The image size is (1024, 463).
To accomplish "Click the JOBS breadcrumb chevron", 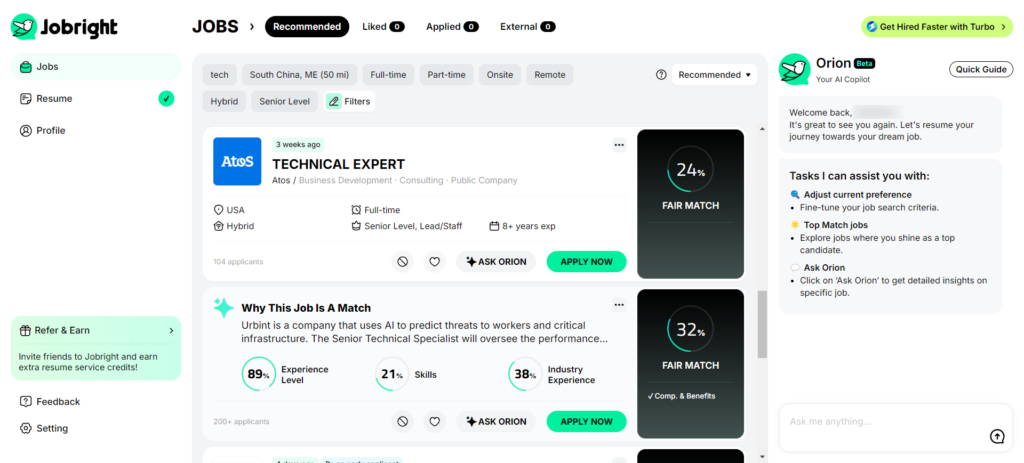I will coord(251,27).
